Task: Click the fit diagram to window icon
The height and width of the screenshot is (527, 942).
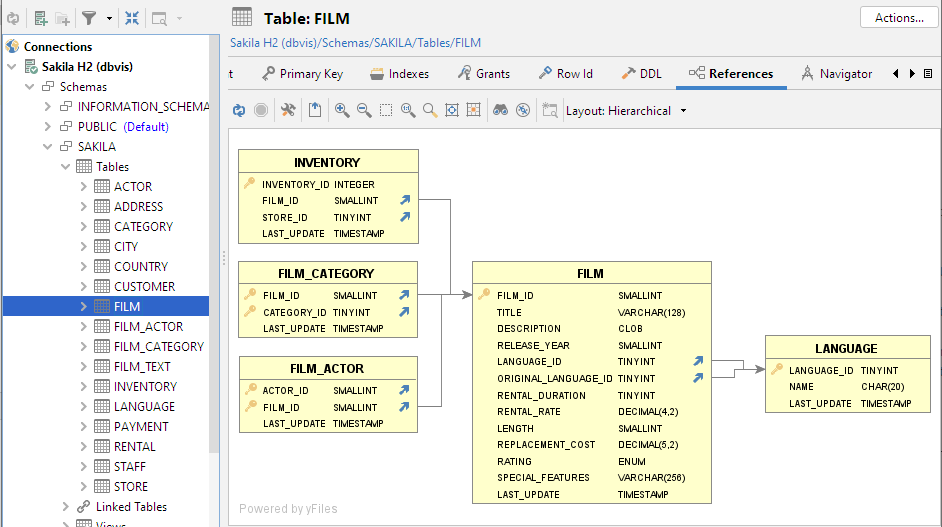Action: tap(452, 111)
